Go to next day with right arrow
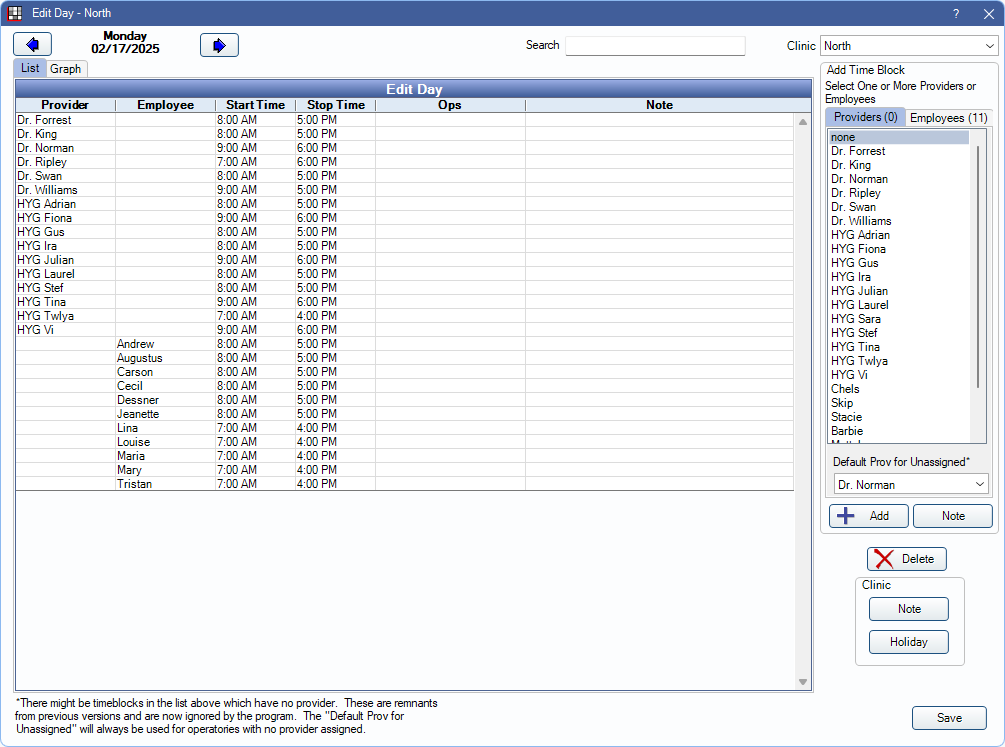This screenshot has width=1005, height=747. point(219,45)
